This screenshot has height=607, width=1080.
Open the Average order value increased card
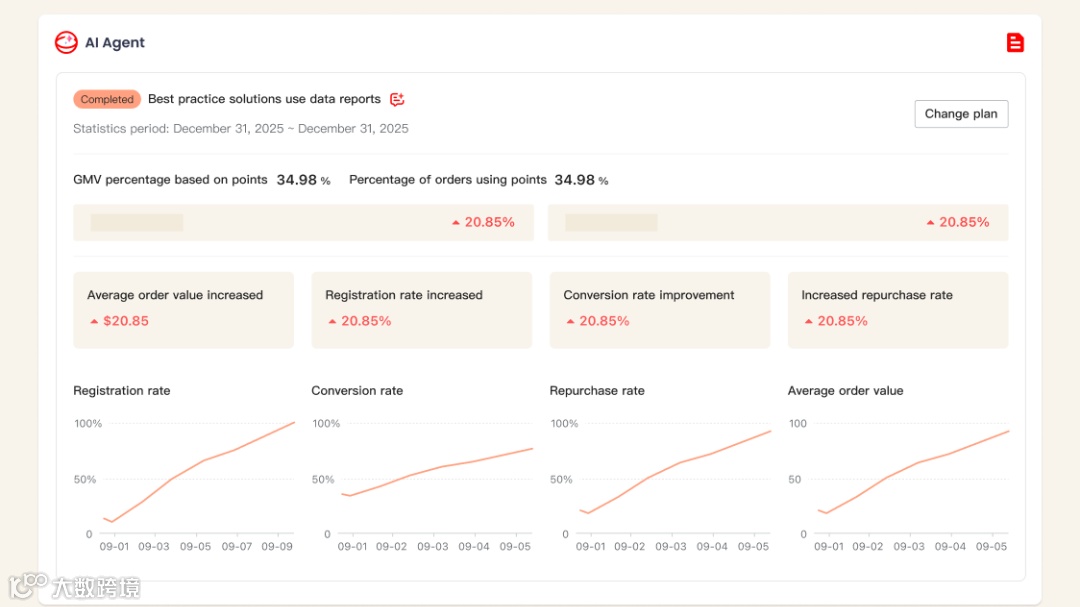tap(183, 310)
